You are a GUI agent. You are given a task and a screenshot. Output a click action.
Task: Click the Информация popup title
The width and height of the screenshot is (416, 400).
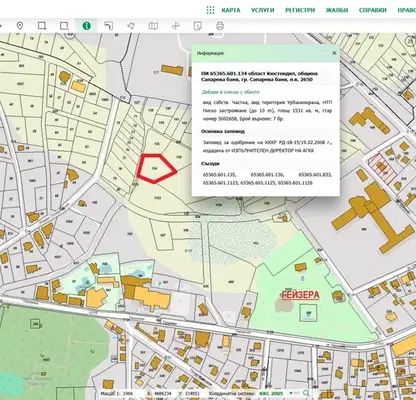click(210, 53)
